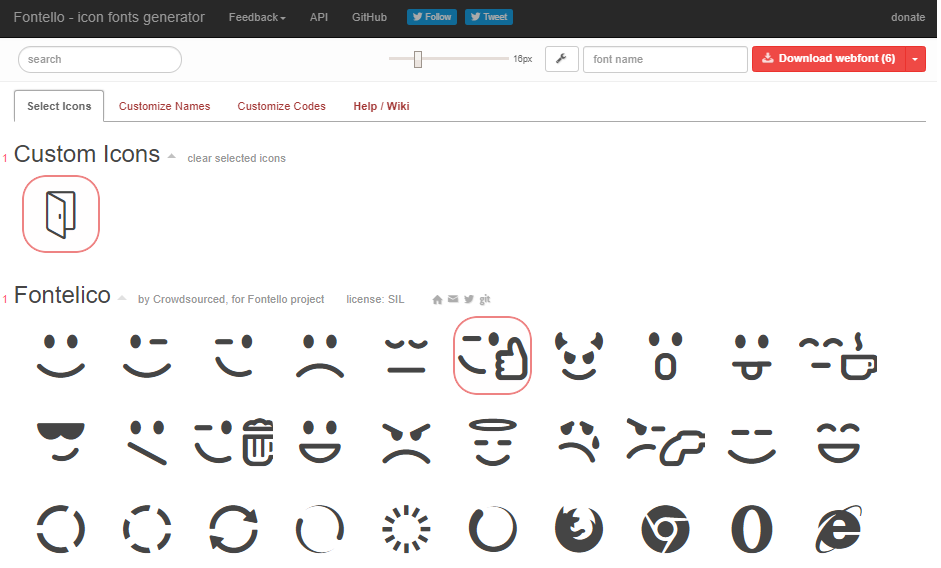Deselect the thumbs-up emoticon icon

(492, 355)
